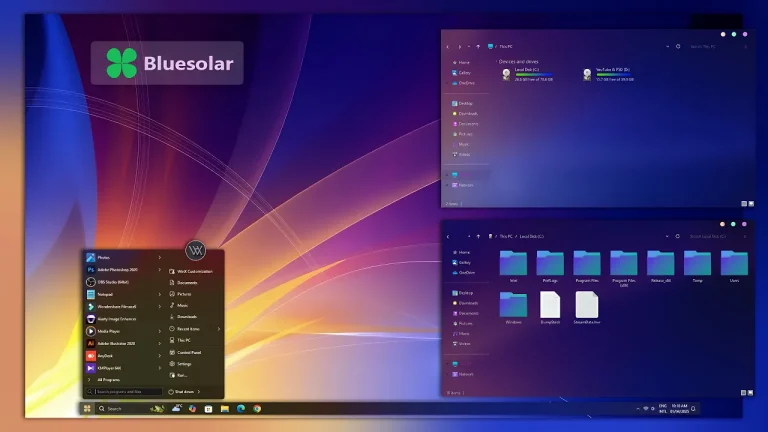Open File Explorer from the taskbar

pyautogui.click(x=225, y=408)
